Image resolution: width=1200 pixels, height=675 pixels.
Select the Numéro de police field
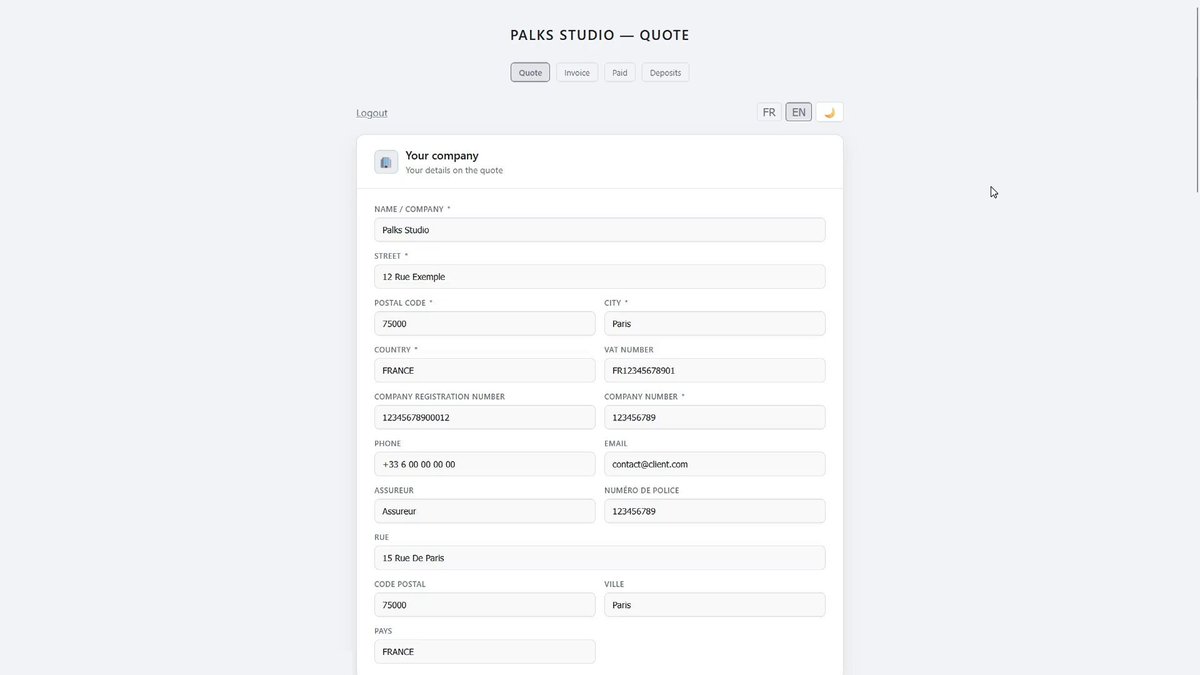coord(715,511)
